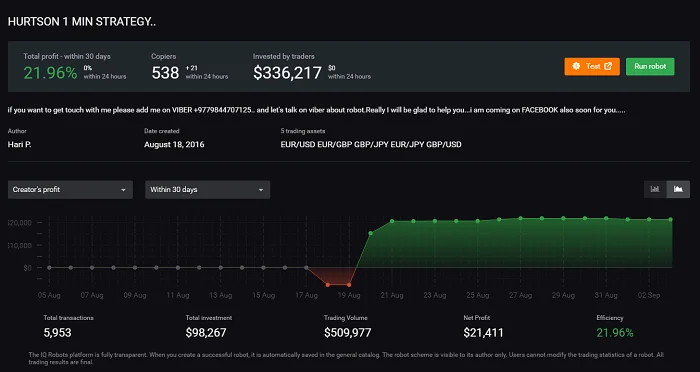This screenshot has width=700, height=372.
Task: Click the gear icon on Test button
Action: [576, 66]
